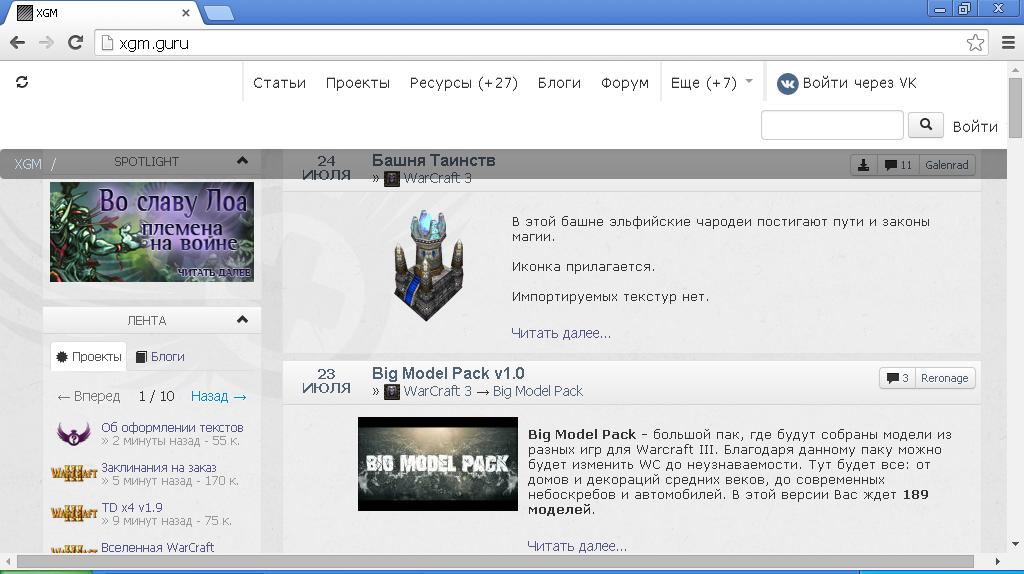Collapse the Spotlight panel

tap(242, 161)
